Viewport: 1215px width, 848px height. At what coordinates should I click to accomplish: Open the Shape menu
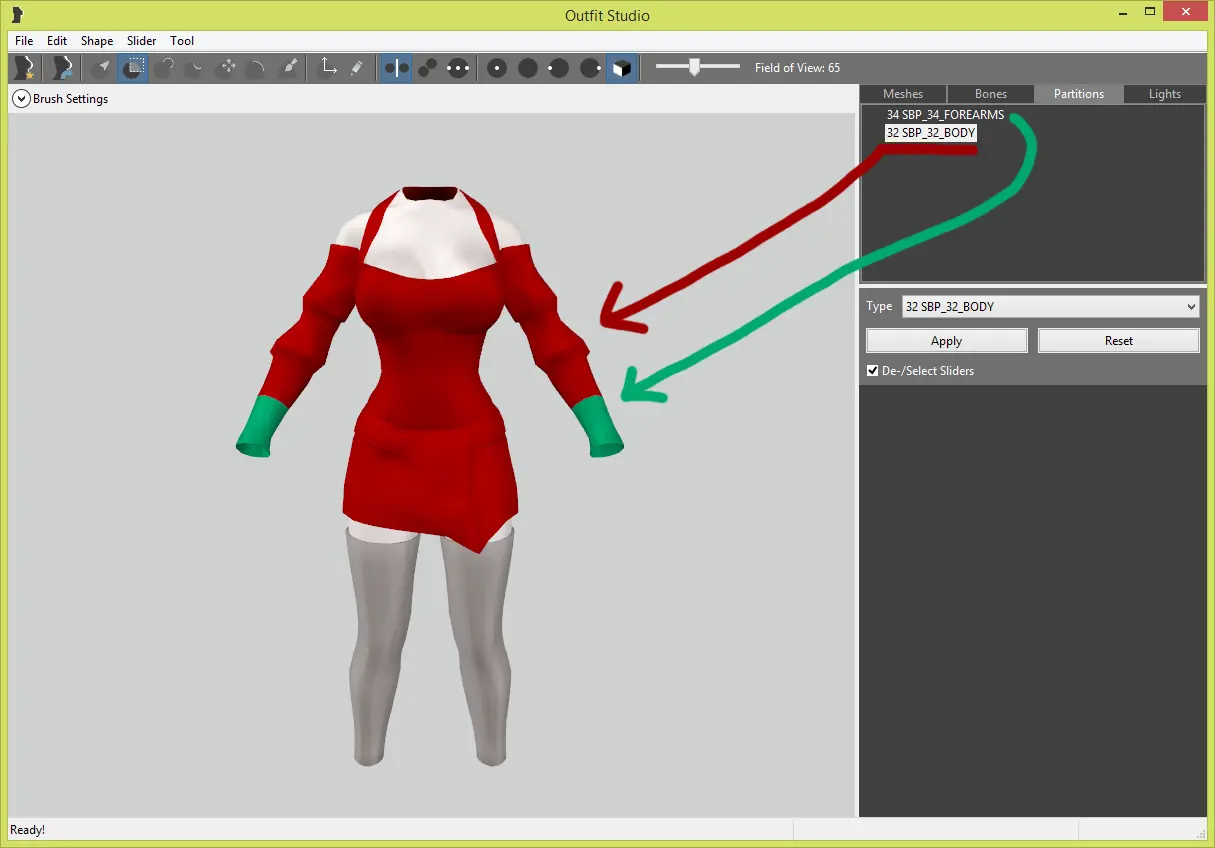tap(97, 41)
